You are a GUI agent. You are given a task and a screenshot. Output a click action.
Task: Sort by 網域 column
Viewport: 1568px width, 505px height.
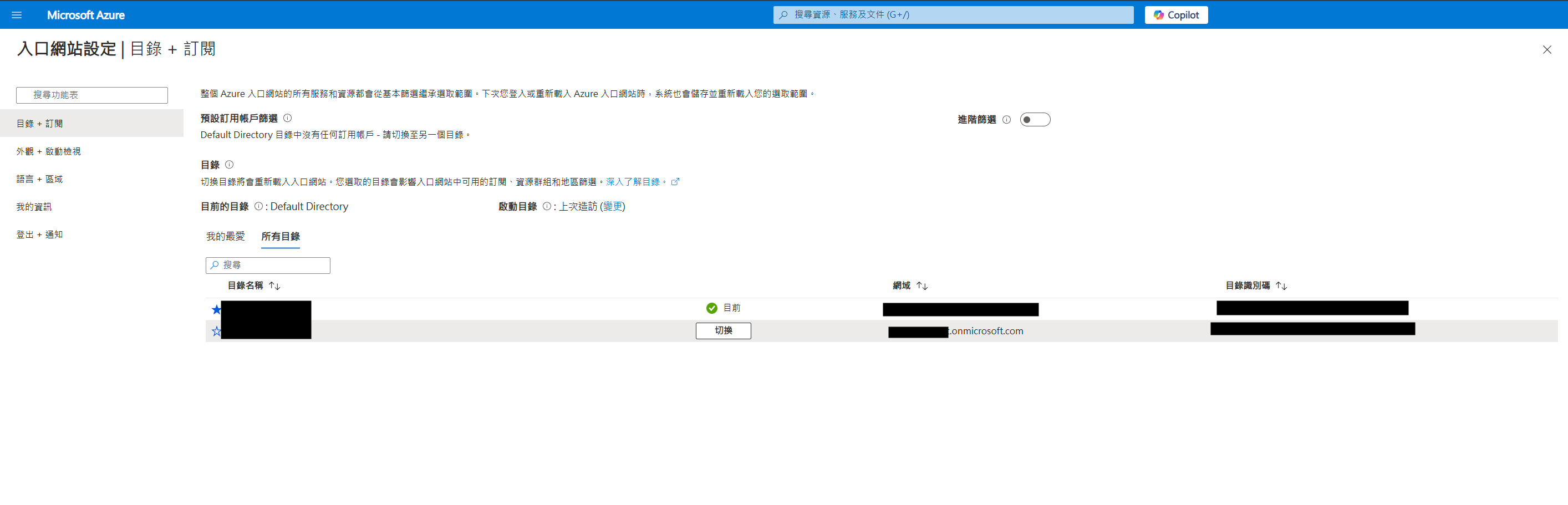click(x=922, y=286)
